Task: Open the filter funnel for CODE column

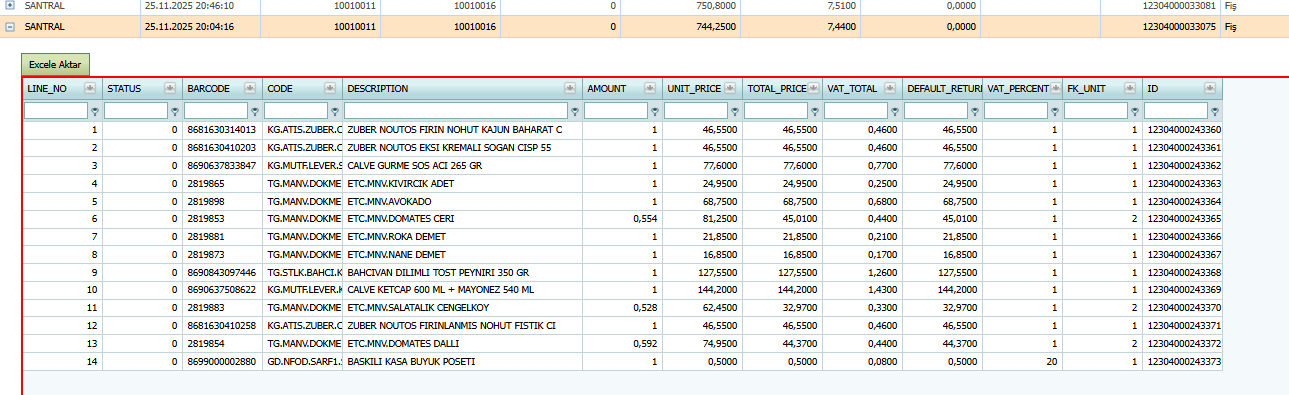Action: pyautogui.click(x=335, y=111)
